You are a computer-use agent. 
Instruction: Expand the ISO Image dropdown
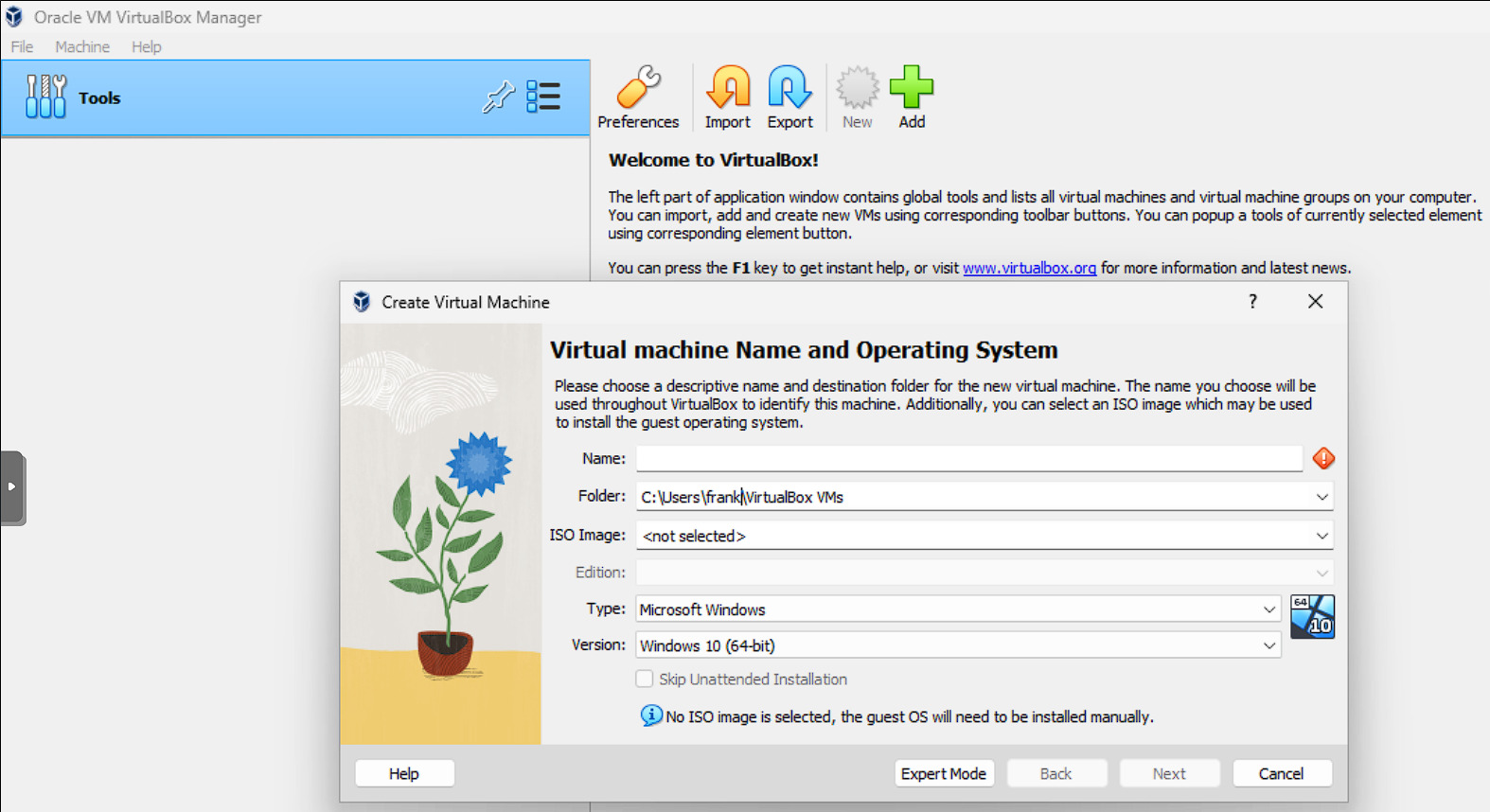(1321, 536)
